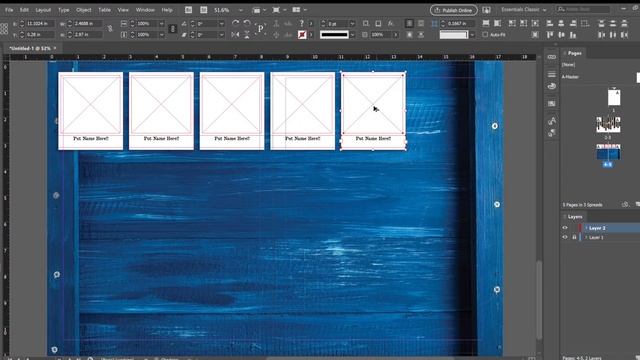The width and height of the screenshot is (640, 360).
Task: Click the Publish Online button
Action: [x=453, y=10]
